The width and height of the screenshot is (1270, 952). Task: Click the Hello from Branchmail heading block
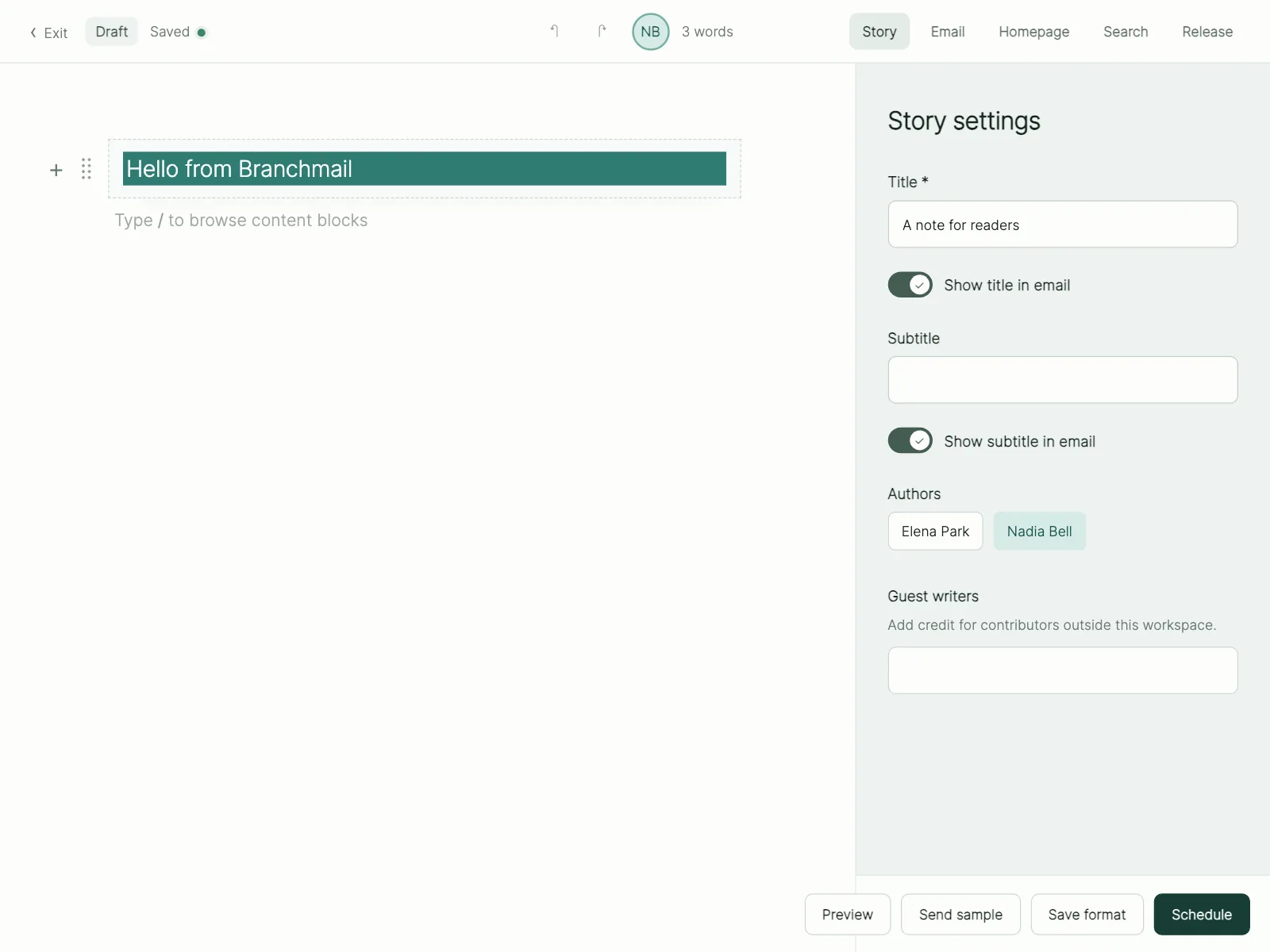point(425,169)
